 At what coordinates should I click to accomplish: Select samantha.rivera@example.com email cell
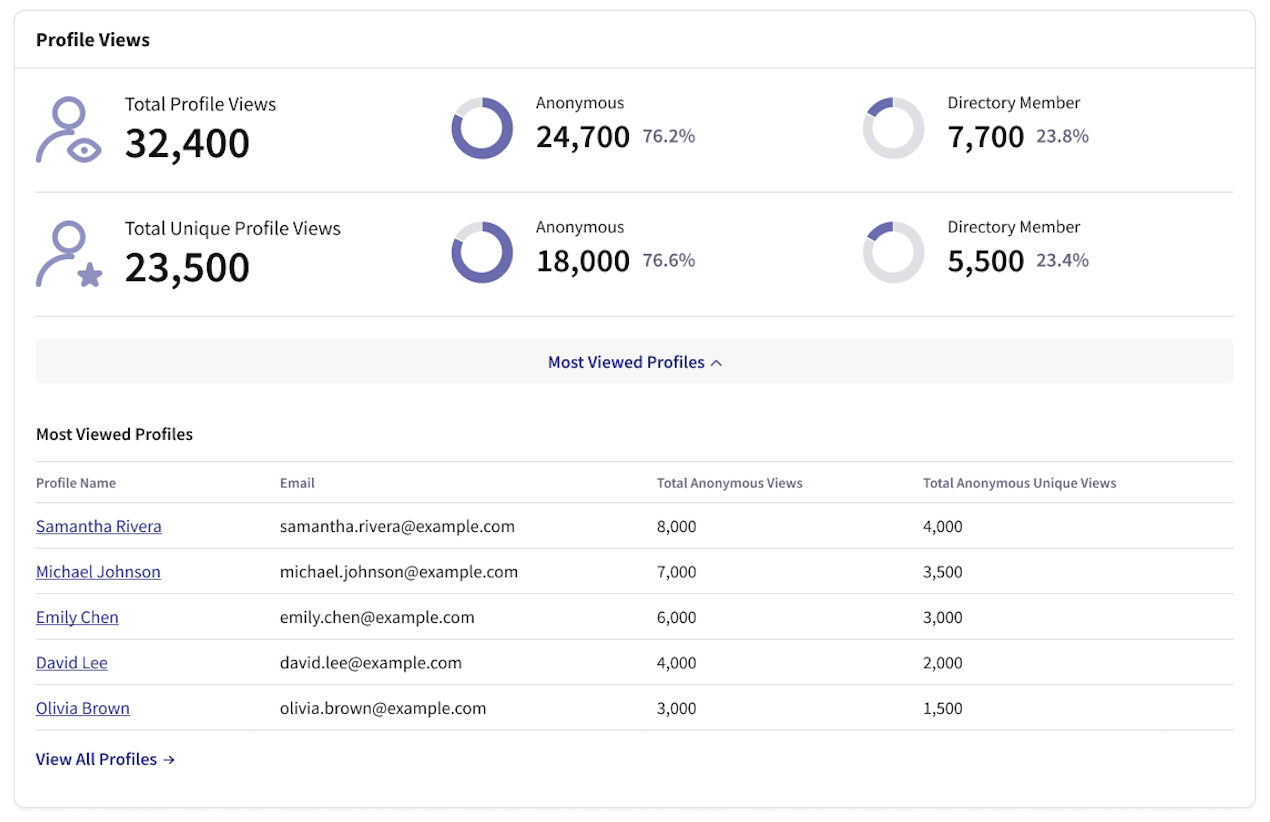pos(397,526)
